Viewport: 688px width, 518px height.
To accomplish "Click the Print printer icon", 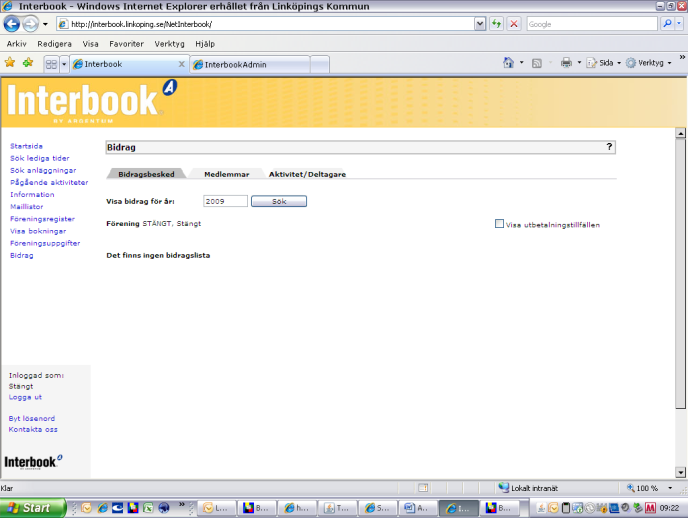I will pyautogui.click(x=566, y=63).
